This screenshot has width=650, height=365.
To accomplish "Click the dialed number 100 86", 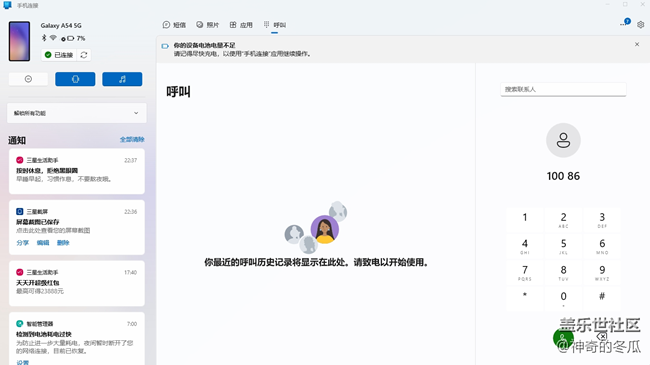I will tap(563, 176).
